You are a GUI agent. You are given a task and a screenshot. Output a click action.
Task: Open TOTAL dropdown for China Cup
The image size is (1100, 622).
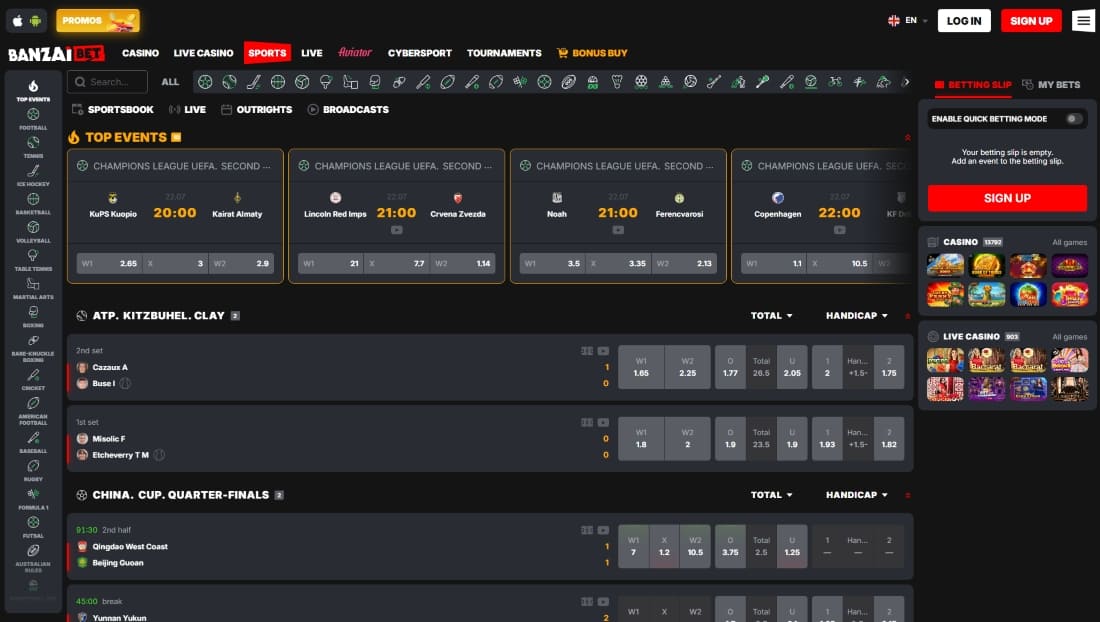click(772, 495)
